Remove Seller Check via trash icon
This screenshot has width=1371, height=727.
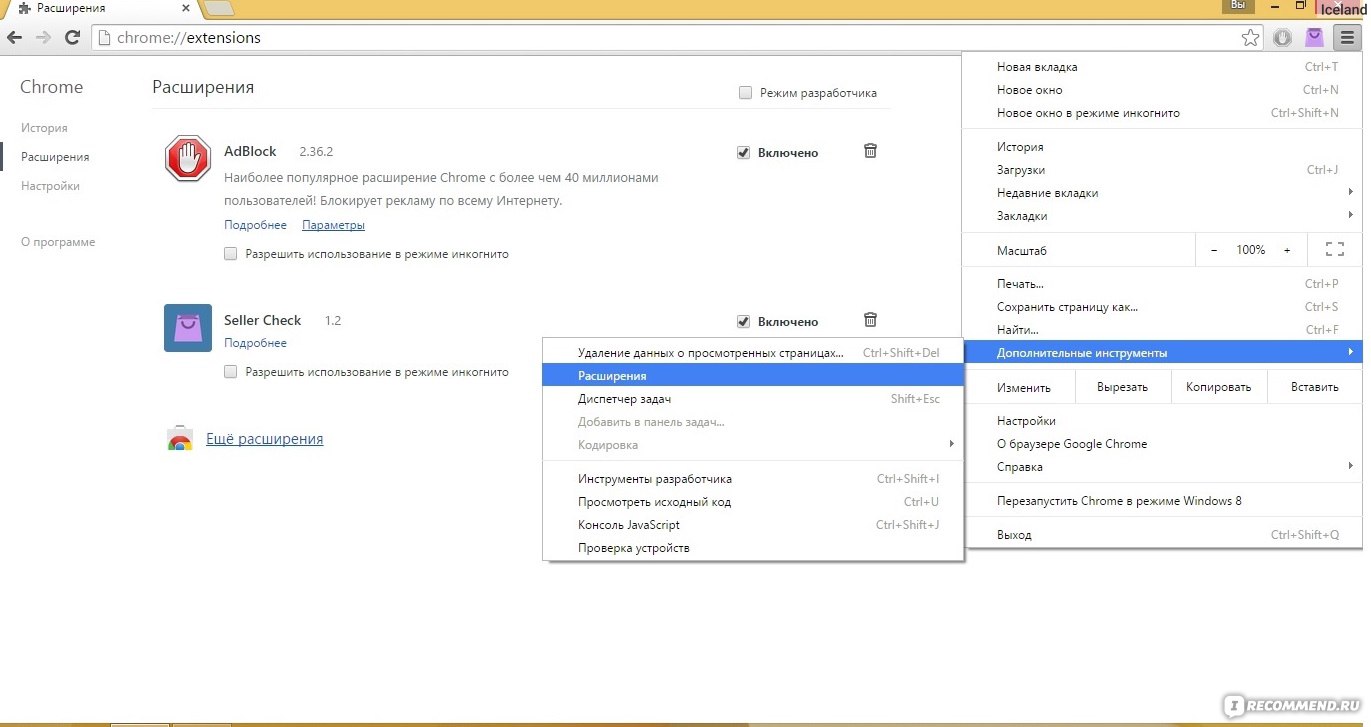(870, 320)
